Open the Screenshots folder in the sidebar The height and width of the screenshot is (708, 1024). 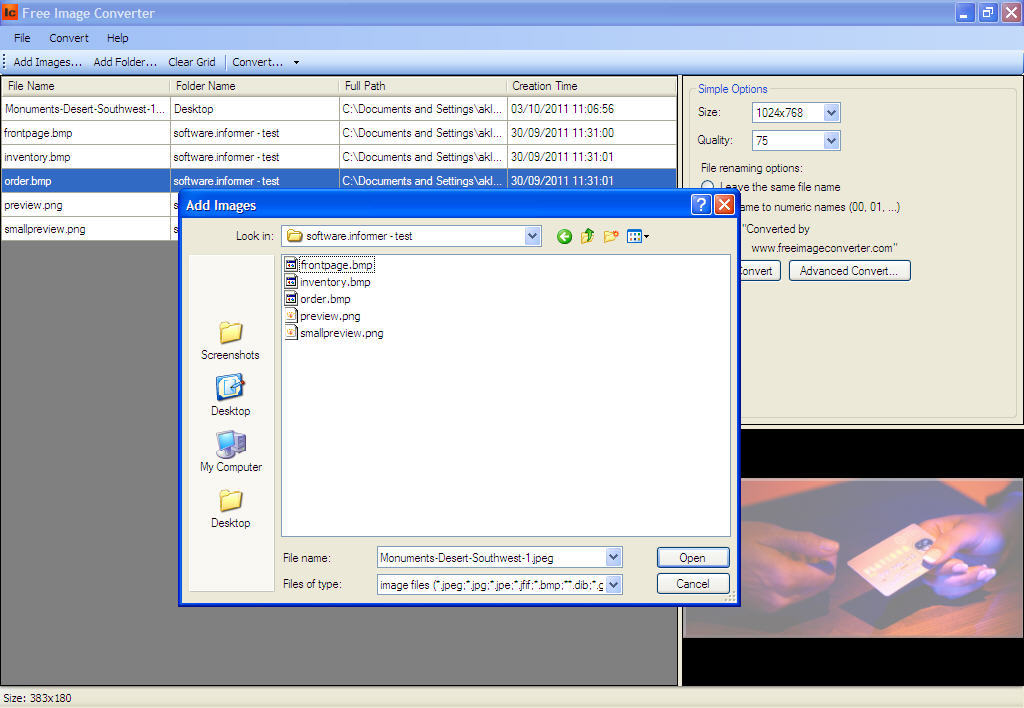click(x=230, y=336)
